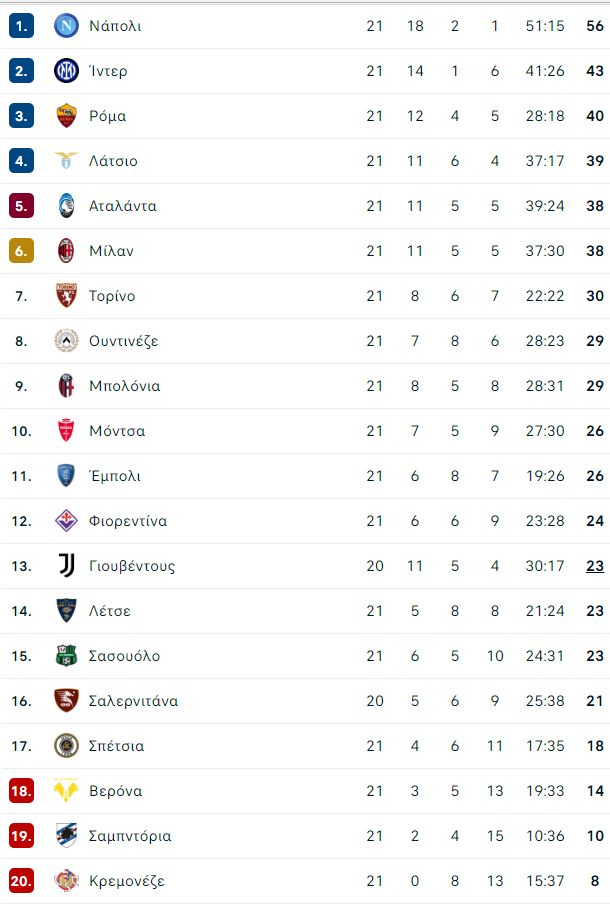
Task: Click the Sampdoria crest icon
Action: coord(66,836)
